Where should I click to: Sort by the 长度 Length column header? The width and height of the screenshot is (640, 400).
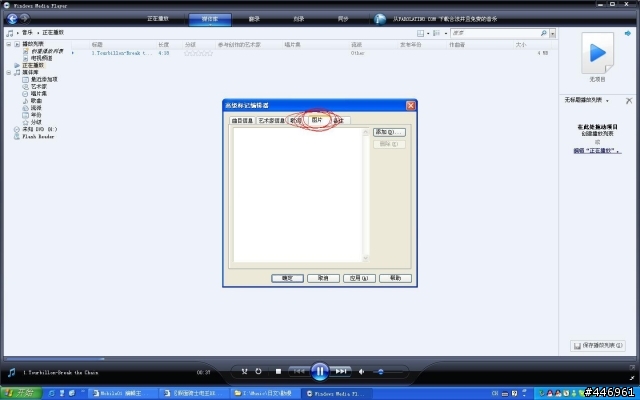click(164, 44)
